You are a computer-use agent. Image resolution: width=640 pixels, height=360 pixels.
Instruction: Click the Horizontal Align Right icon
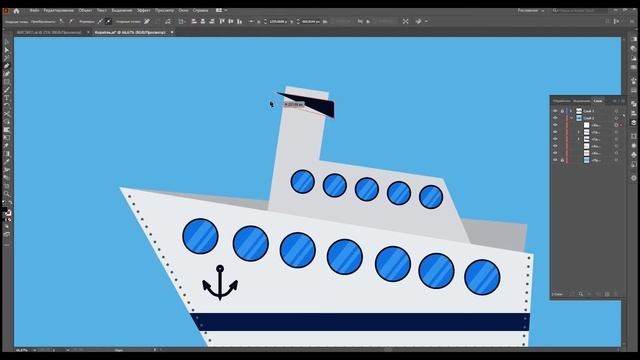click(211, 21)
